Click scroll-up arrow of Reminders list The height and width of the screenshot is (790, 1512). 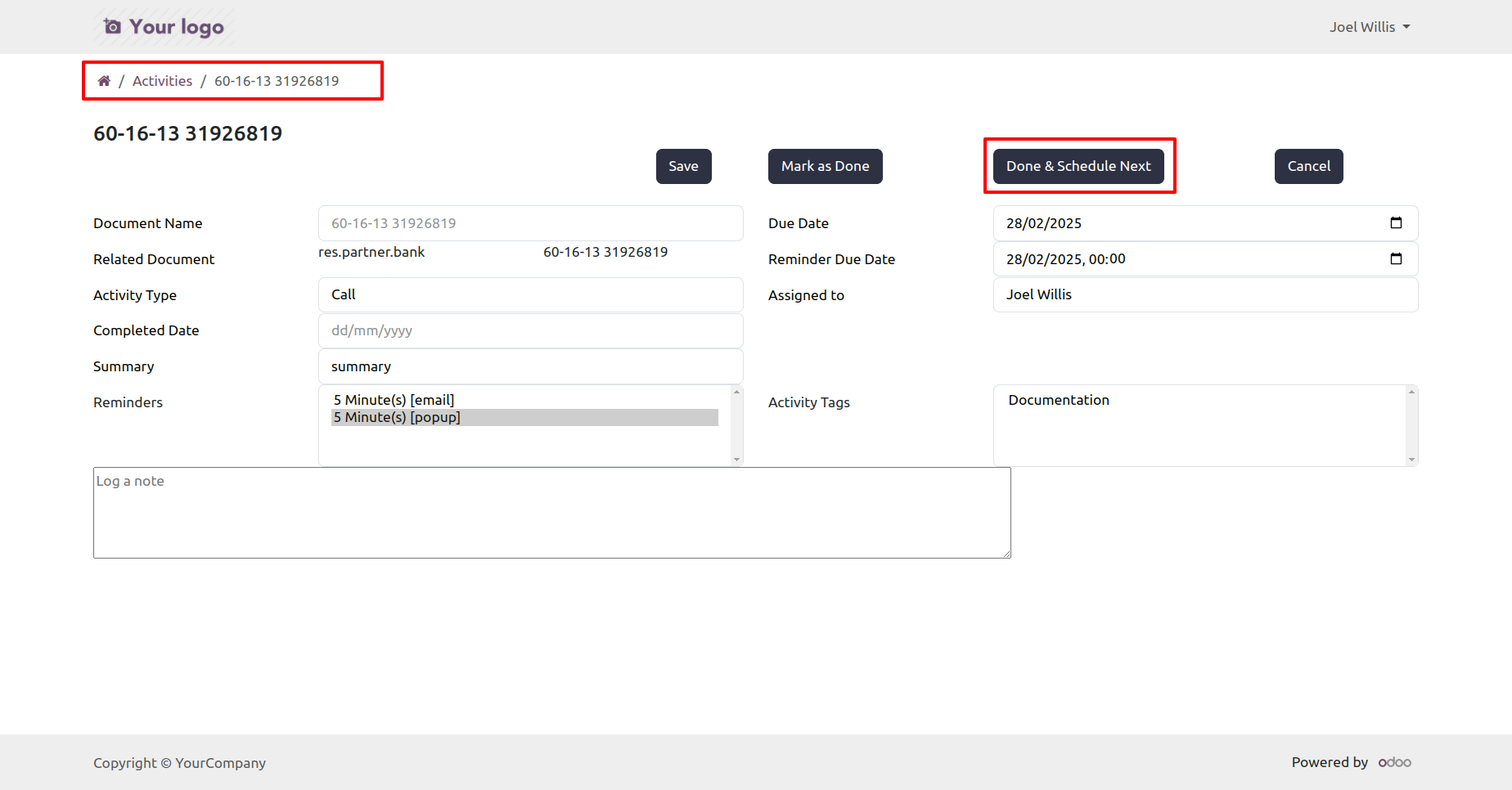(736, 392)
